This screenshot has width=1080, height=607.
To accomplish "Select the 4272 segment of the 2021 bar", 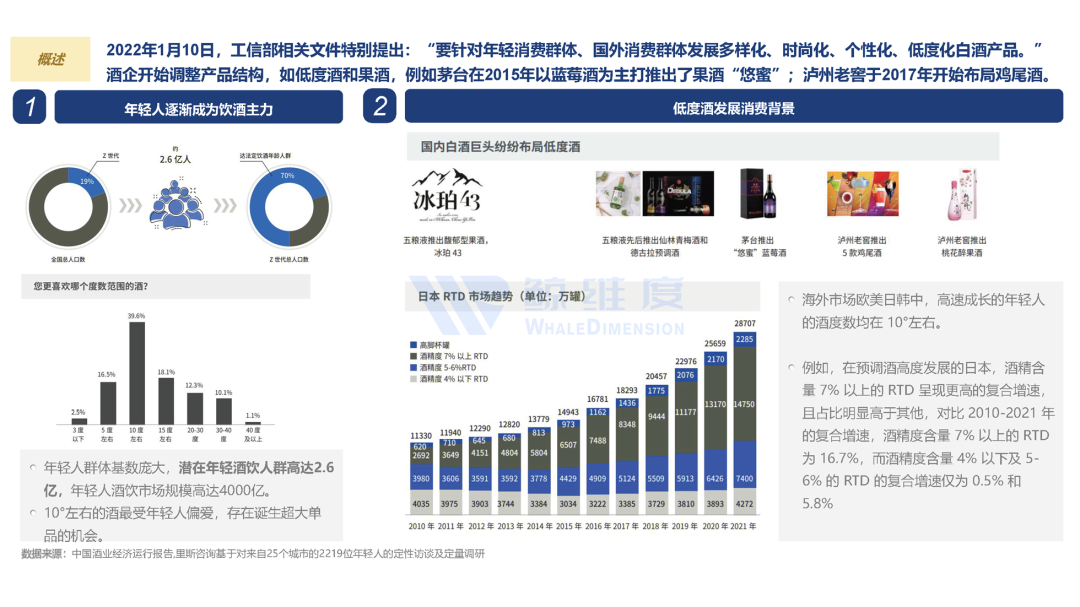I will pyautogui.click(x=745, y=502).
